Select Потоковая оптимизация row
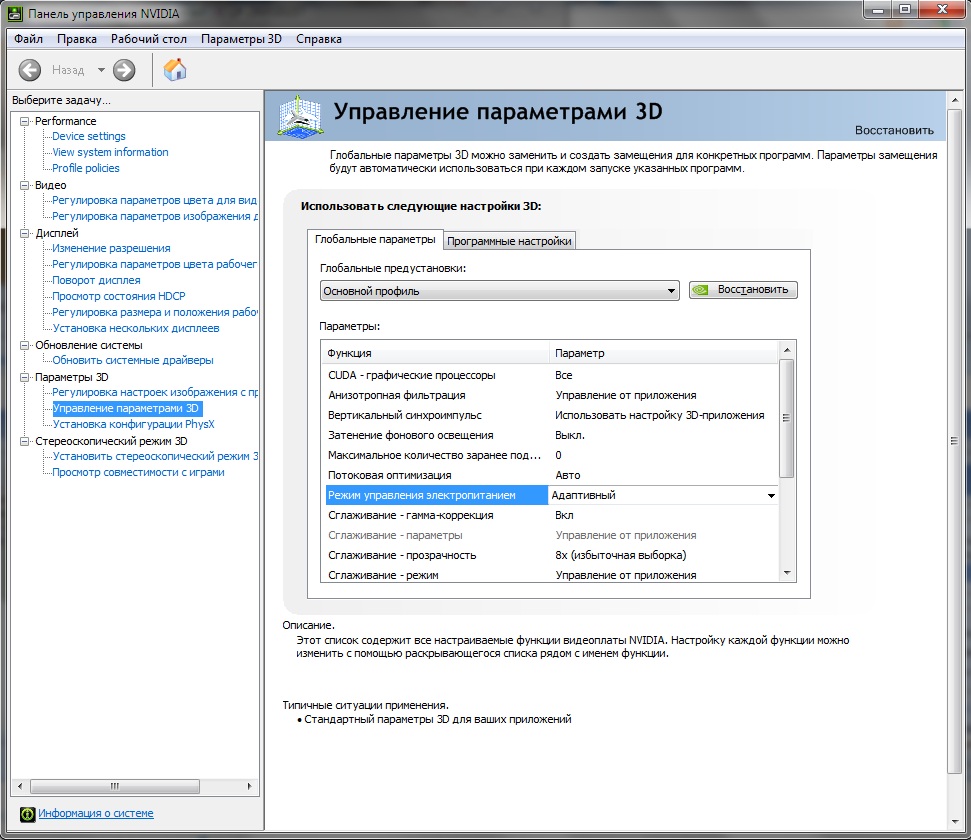Screen dimensions: 971x840 (551, 475)
